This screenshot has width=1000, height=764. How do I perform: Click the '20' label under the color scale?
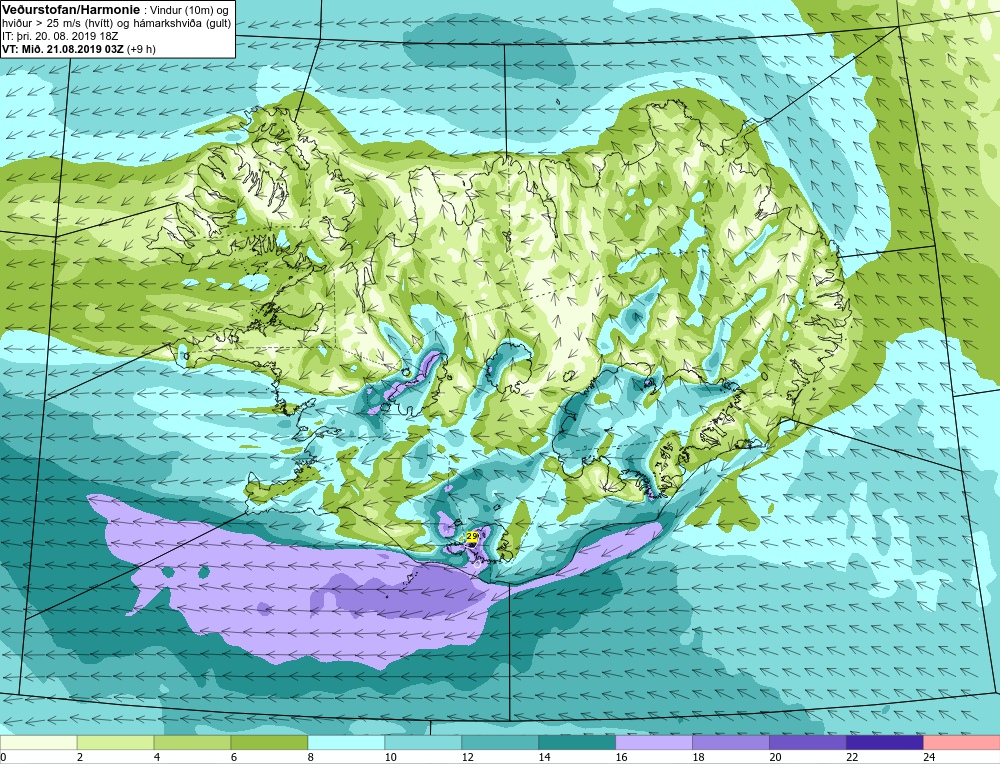[776, 757]
